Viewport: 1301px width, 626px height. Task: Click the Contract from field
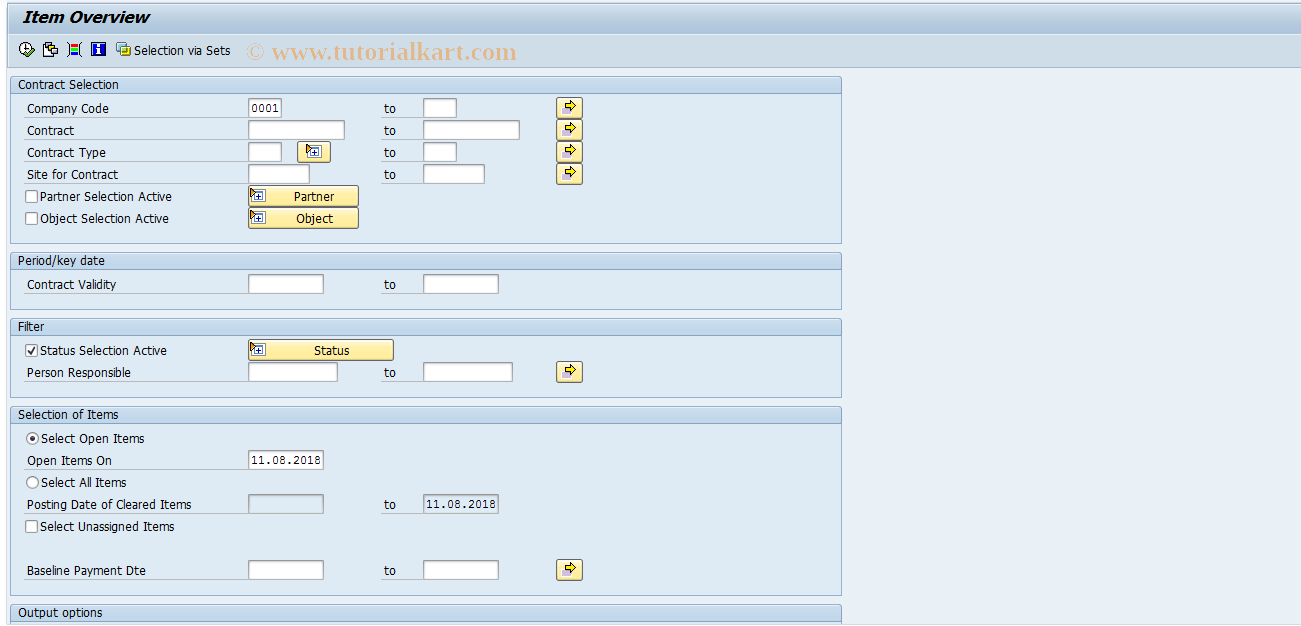(x=296, y=130)
